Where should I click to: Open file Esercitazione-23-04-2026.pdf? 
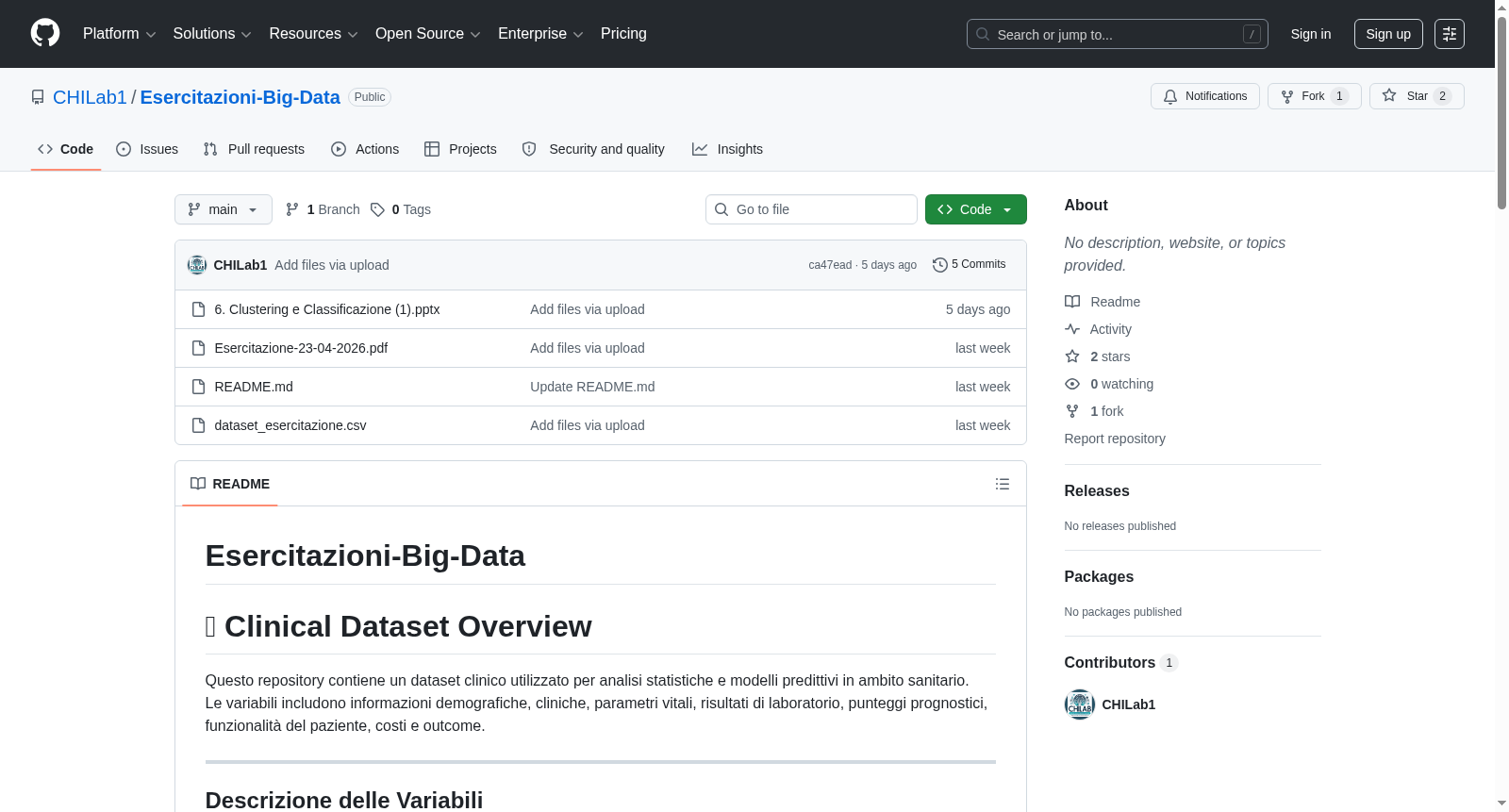pos(301,348)
